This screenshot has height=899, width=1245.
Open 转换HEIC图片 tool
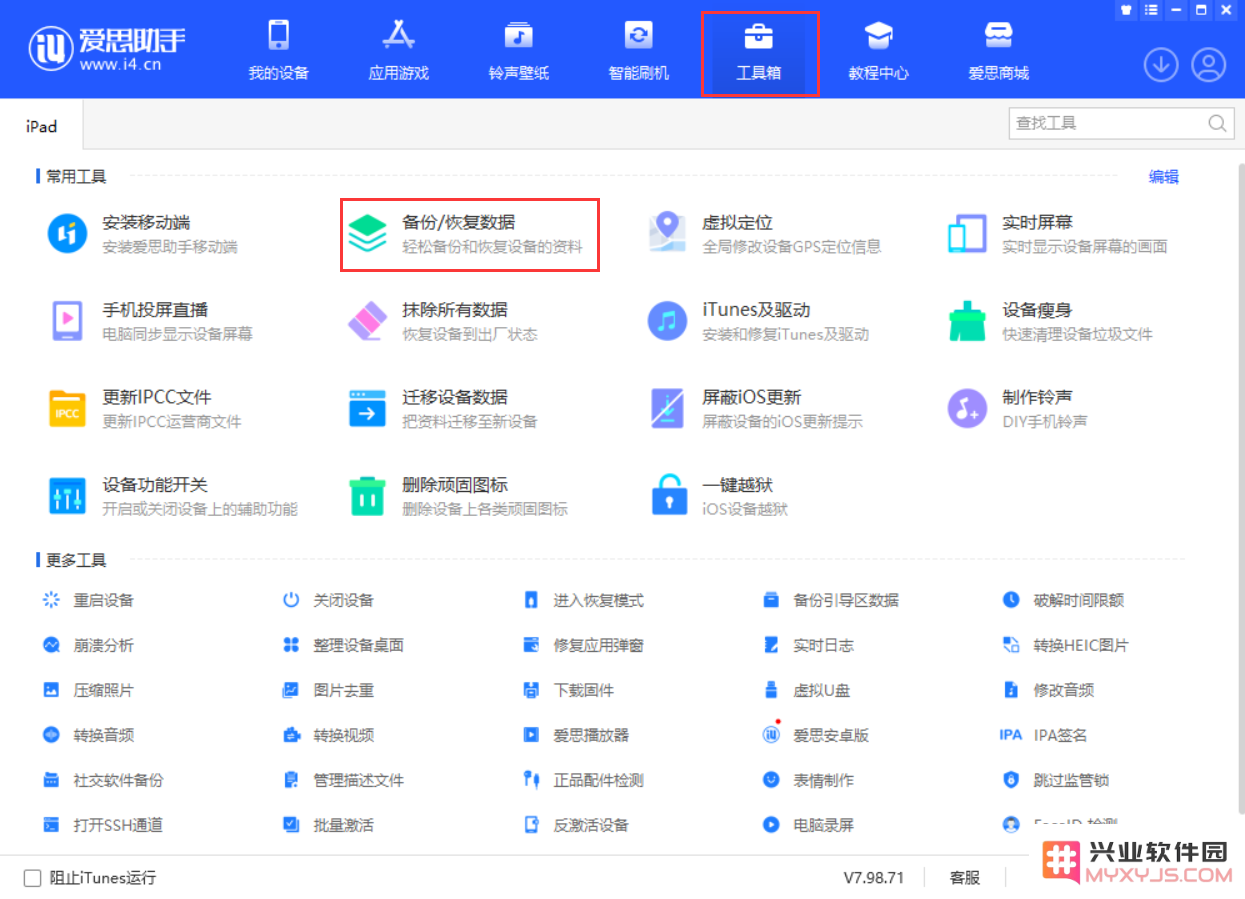coord(1066,645)
